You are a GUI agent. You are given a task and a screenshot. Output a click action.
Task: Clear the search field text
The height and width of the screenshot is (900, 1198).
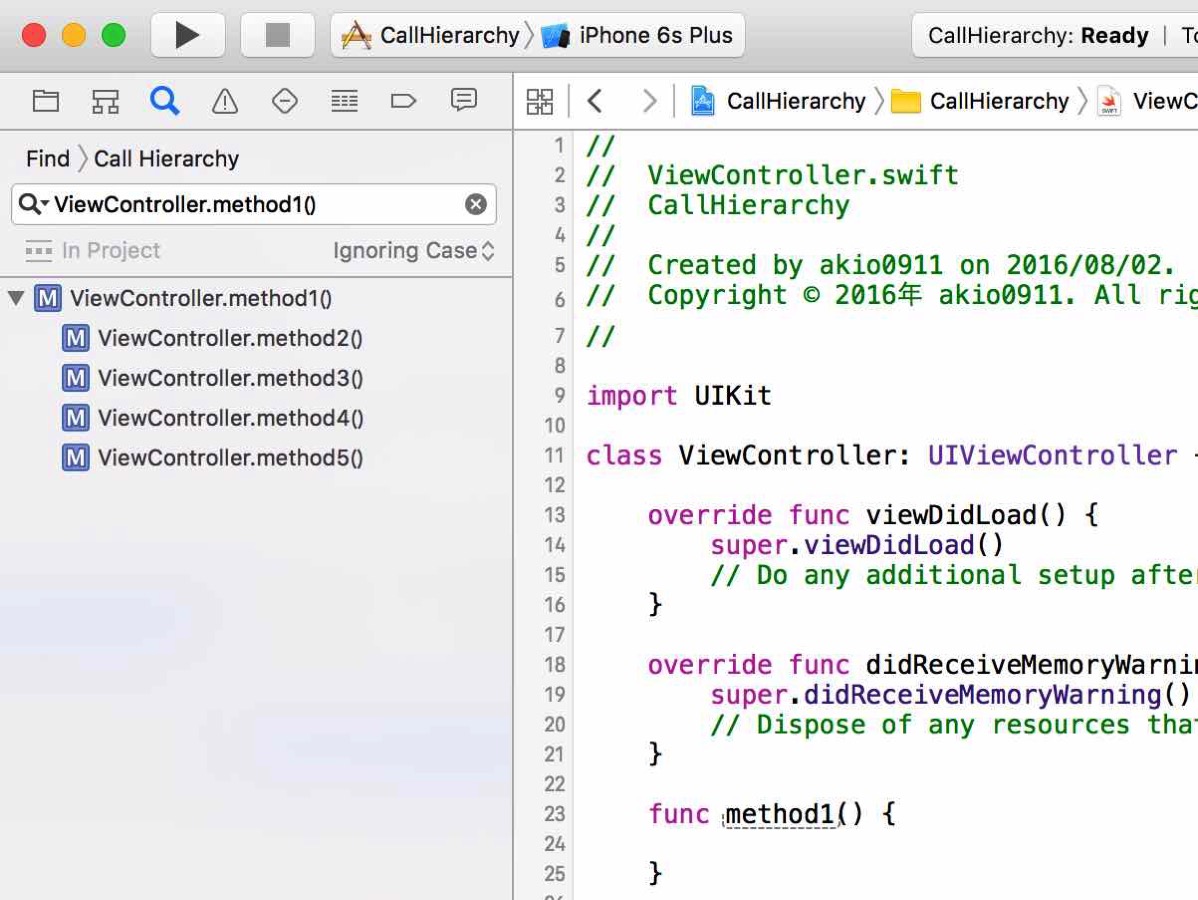pos(476,204)
